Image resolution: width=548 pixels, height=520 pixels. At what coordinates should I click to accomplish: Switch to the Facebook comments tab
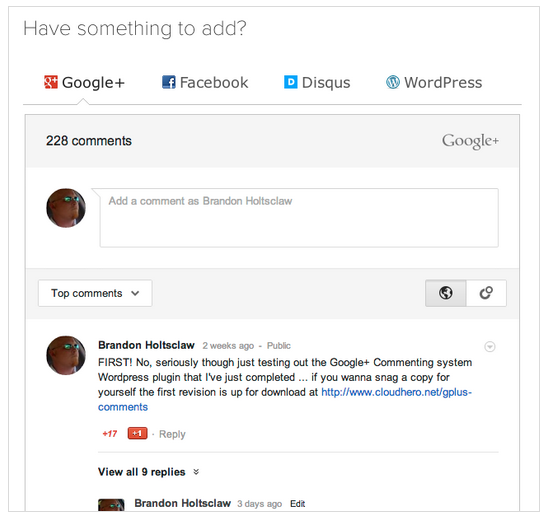205,82
